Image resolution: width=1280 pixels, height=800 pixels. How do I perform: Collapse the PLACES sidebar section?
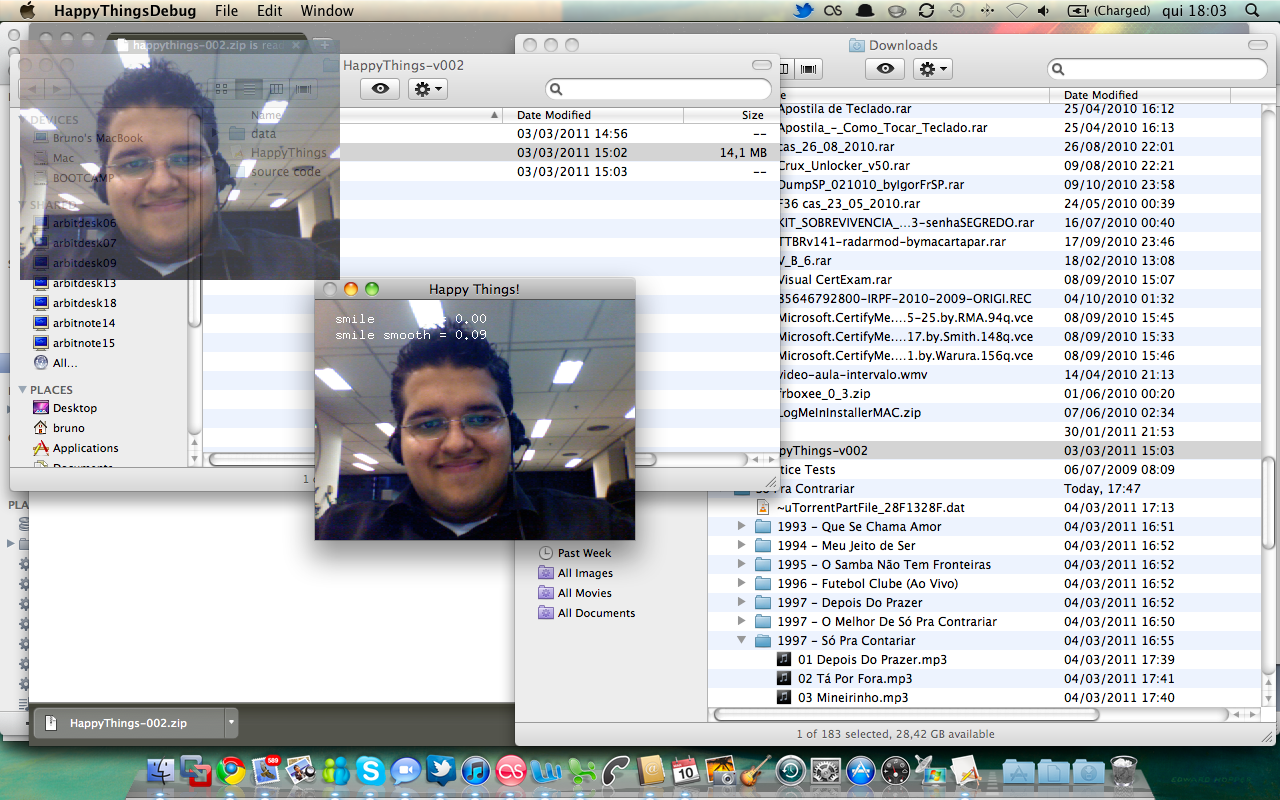(23, 390)
